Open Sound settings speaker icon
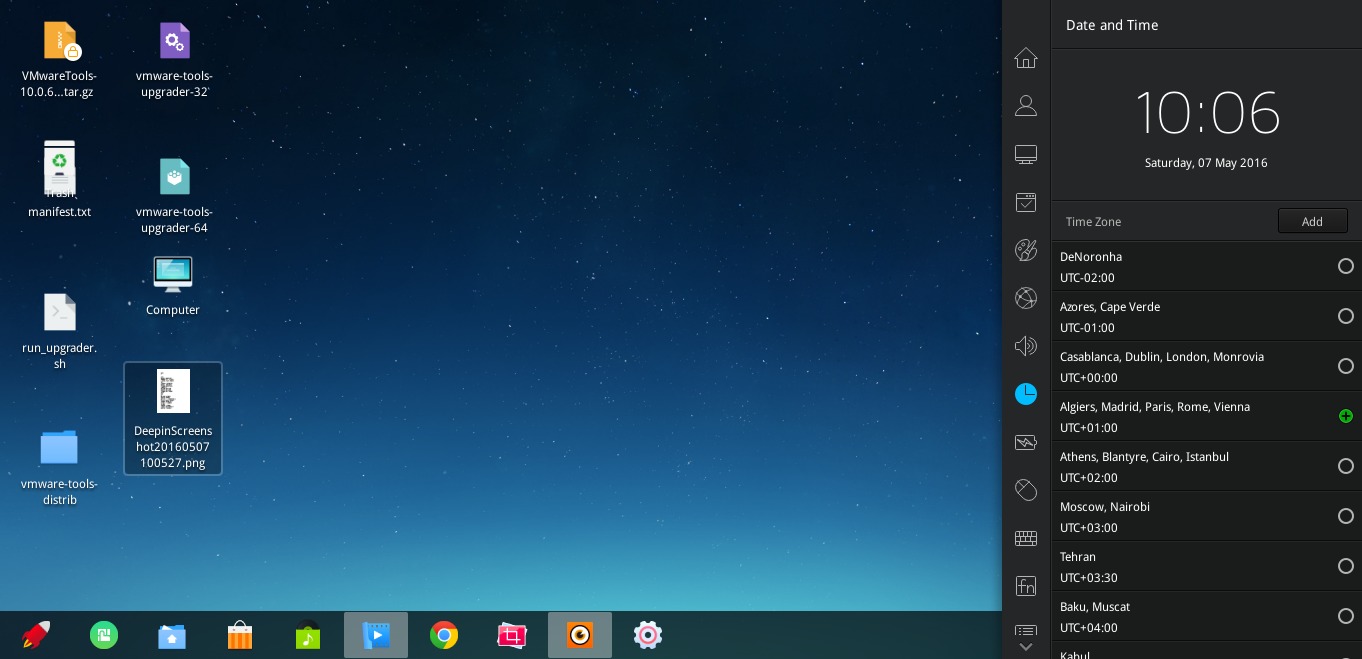This screenshot has height=659, width=1362. click(1025, 346)
